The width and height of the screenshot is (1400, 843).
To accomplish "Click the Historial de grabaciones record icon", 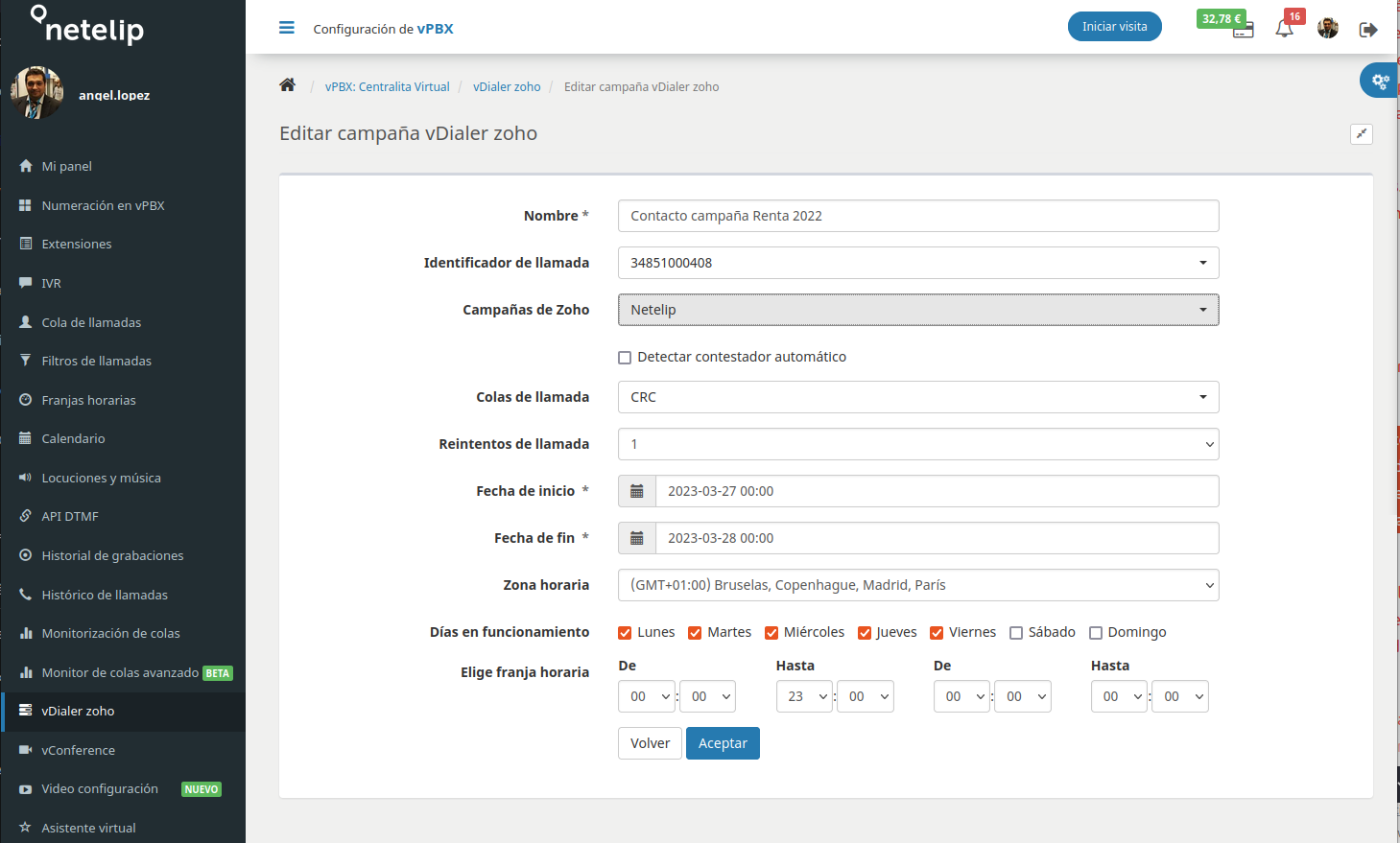I will click(x=26, y=555).
